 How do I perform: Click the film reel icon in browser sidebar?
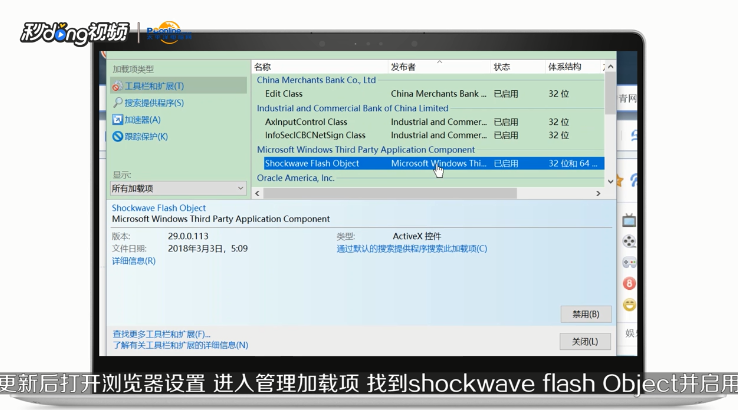click(x=629, y=241)
